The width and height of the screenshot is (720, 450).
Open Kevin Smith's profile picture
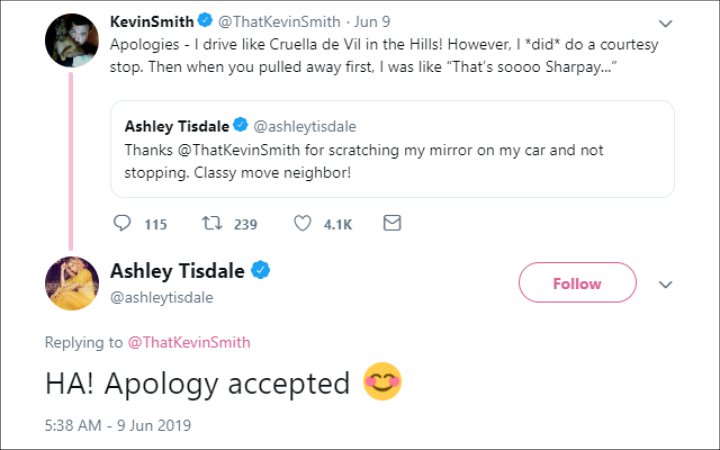pos(72,40)
